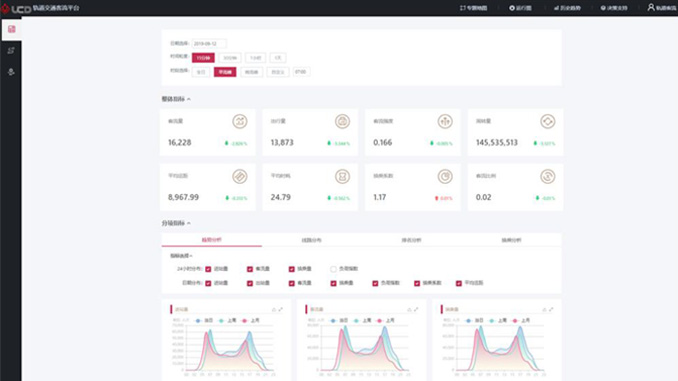Uncheck the last checkbox in date distribution row
Screen dimensions: 678x381
[459, 283]
